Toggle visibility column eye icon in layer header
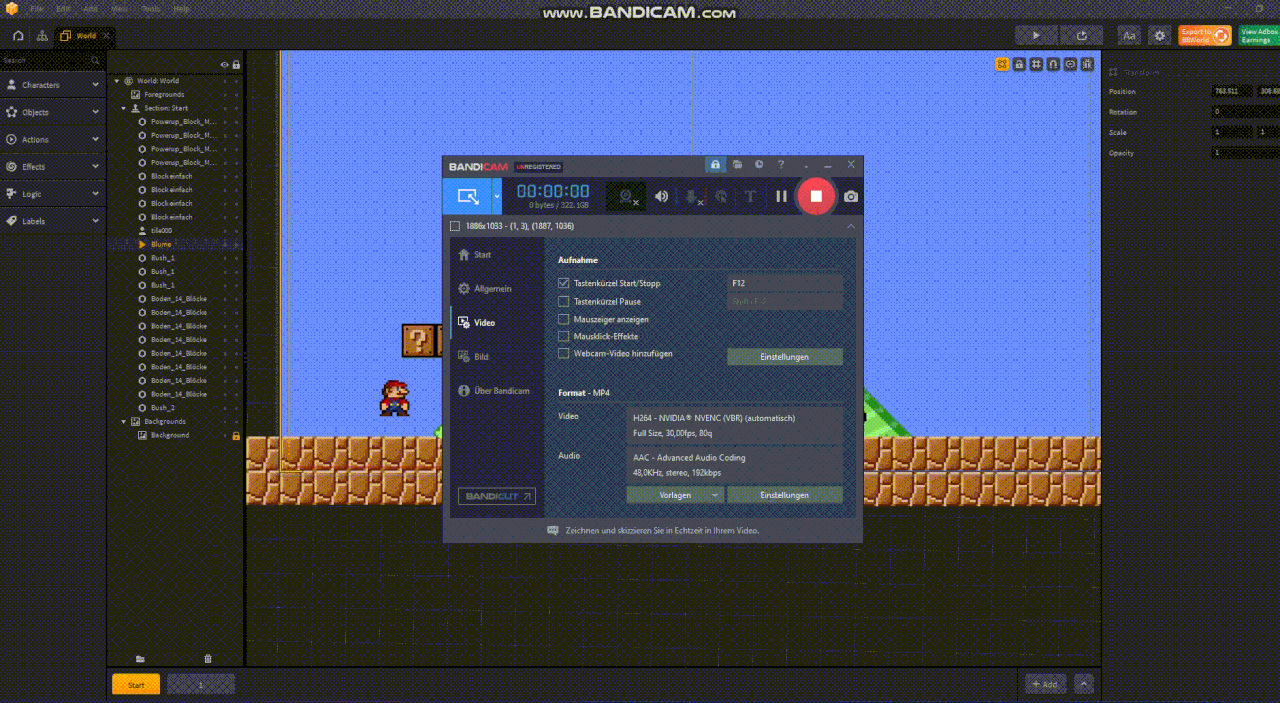This screenshot has width=1280, height=703. [x=225, y=65]
